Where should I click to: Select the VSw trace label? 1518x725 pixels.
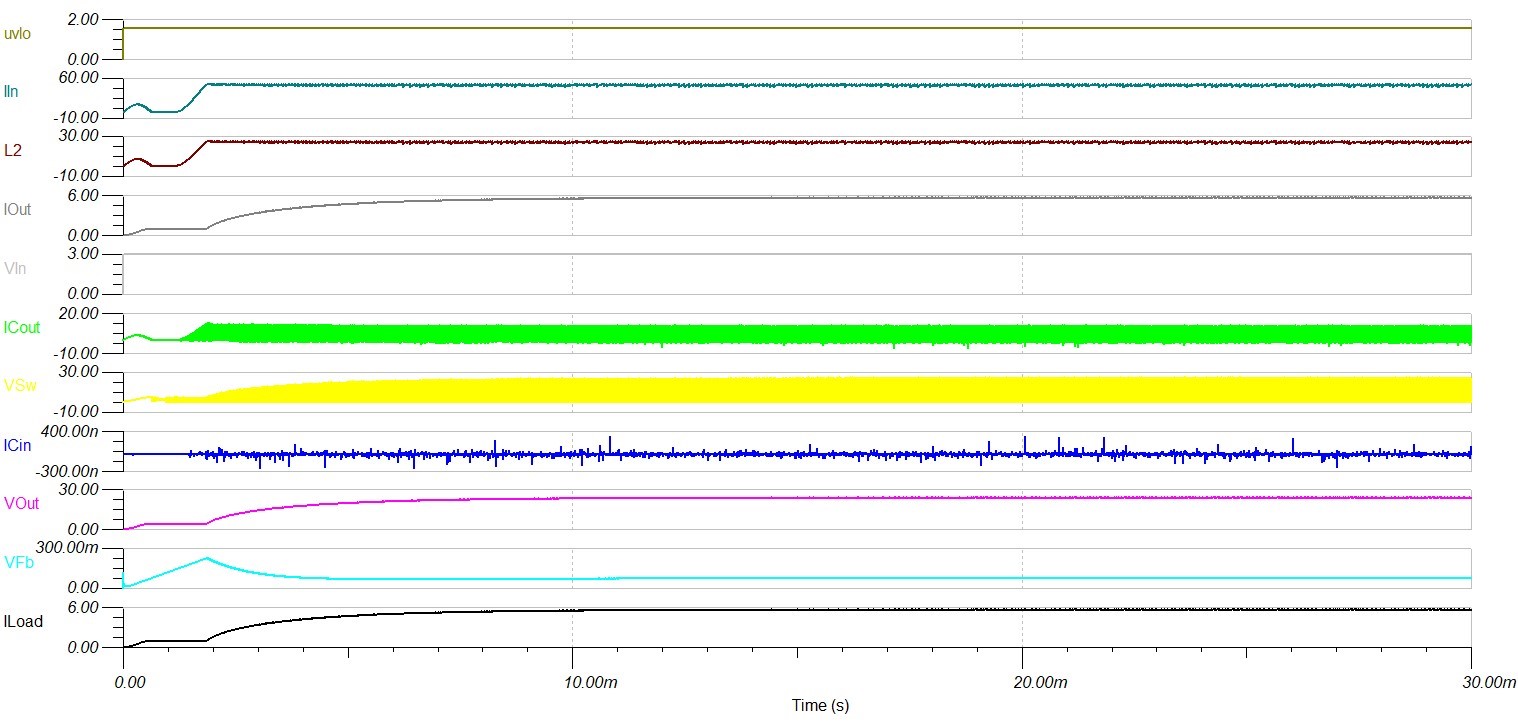tap(19, 386)
